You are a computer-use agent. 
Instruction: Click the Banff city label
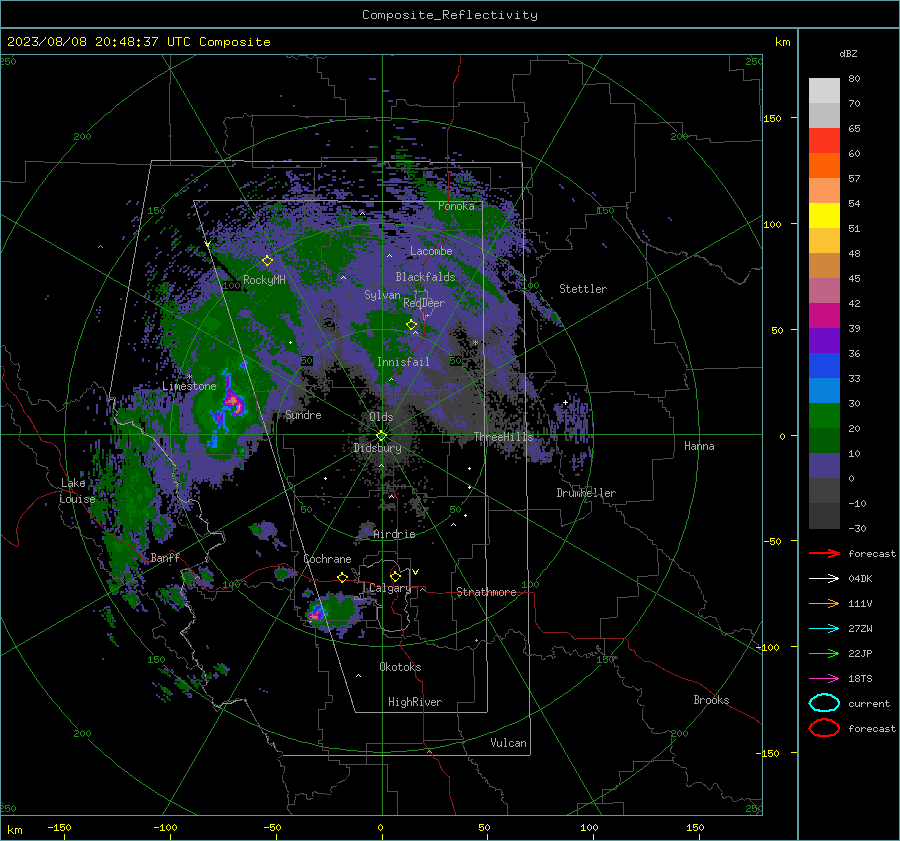coord(165,558)
